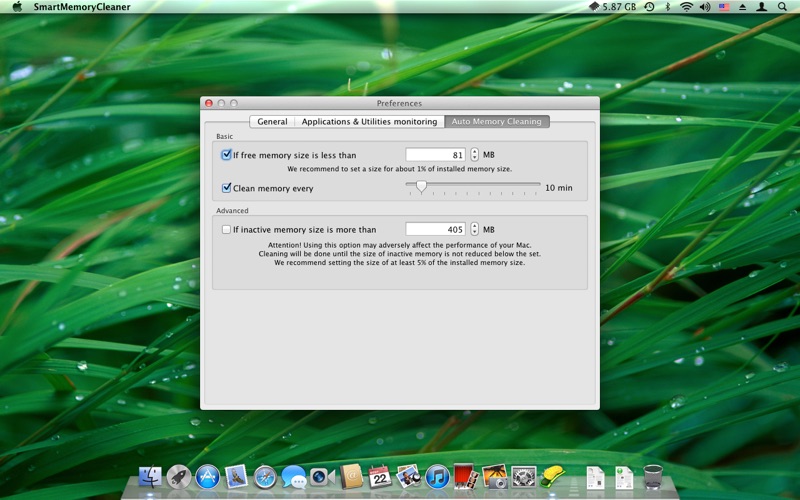Click the clean memory interval slider knob
Screen dimensions: 800x500
point(421,187)
